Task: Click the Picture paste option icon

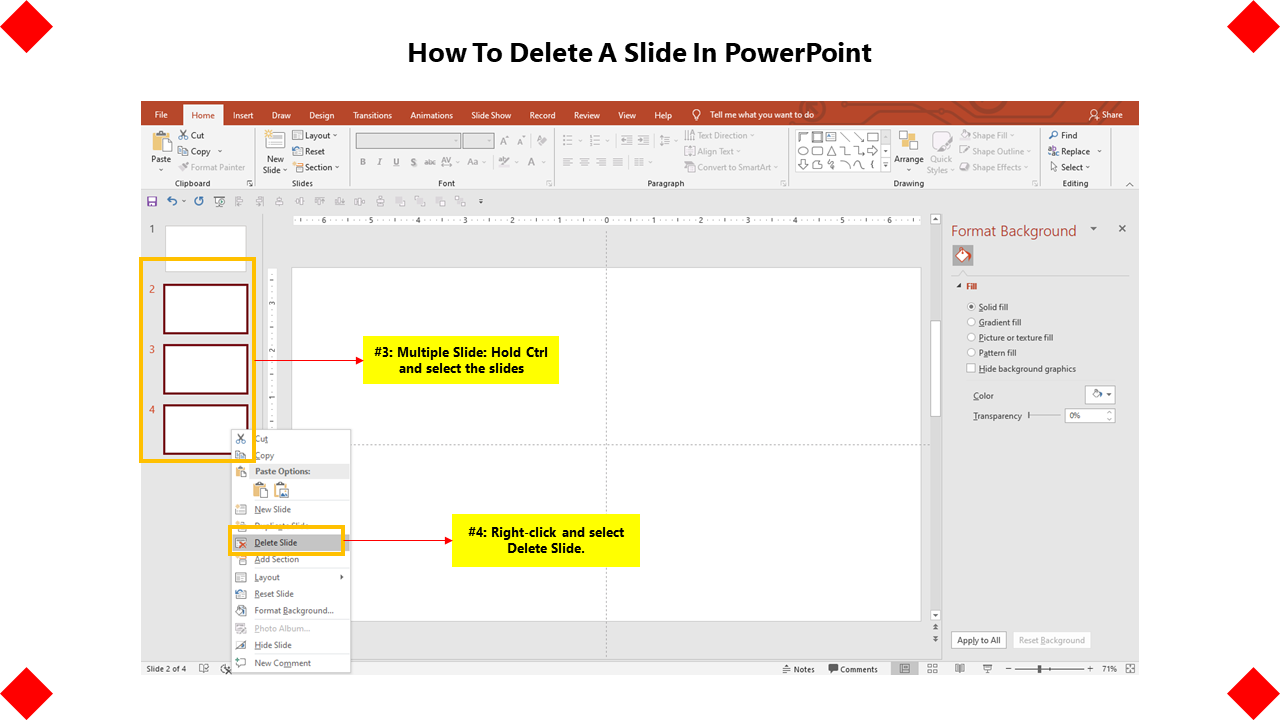Action: point(282,490)
